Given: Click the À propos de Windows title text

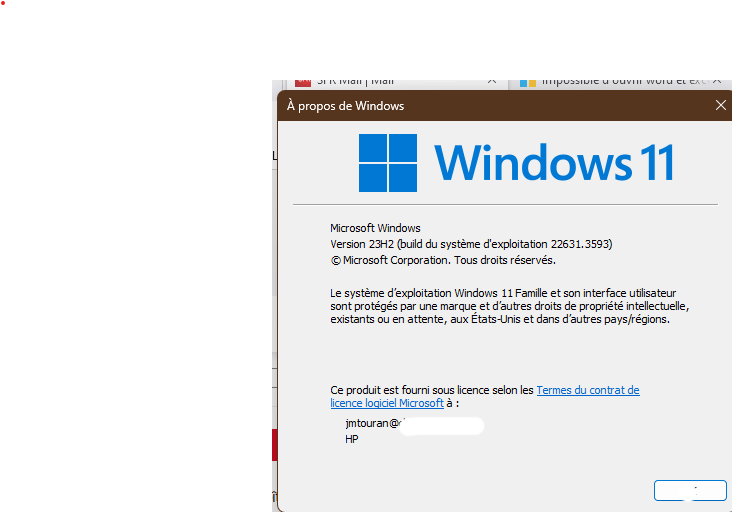Looking at the screenshot, I should tap(345, 106).
